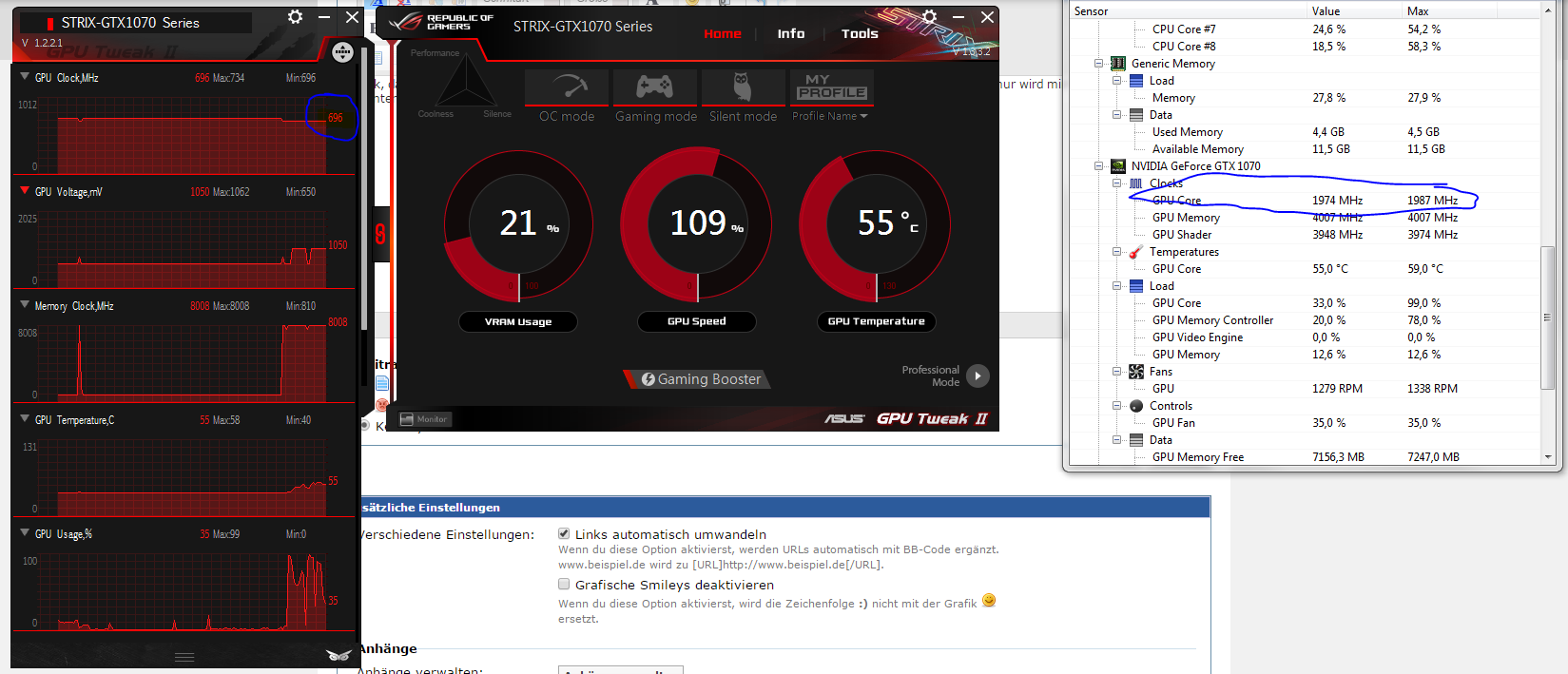Image resolution: width=1568 pixels, height=674 pixels.
Task: Collapse the Temperatures tree node
Action: pos(1117,252)
